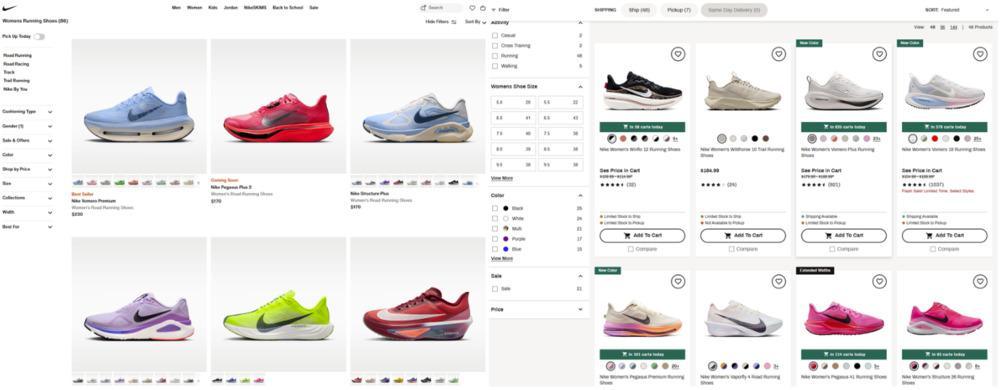
Task: Add Wildhorse 10 Trail shoes to cart
Action: (743, 235)
